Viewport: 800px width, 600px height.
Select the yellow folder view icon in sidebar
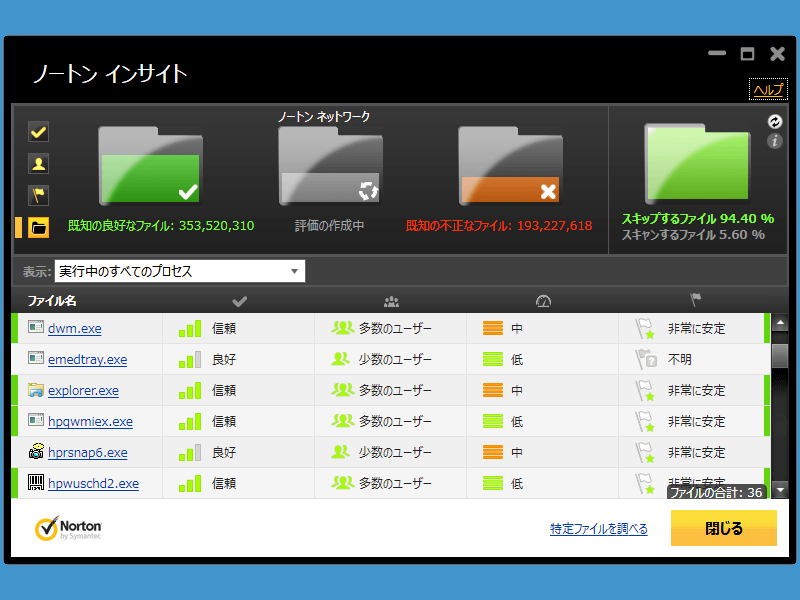point(38,228)
